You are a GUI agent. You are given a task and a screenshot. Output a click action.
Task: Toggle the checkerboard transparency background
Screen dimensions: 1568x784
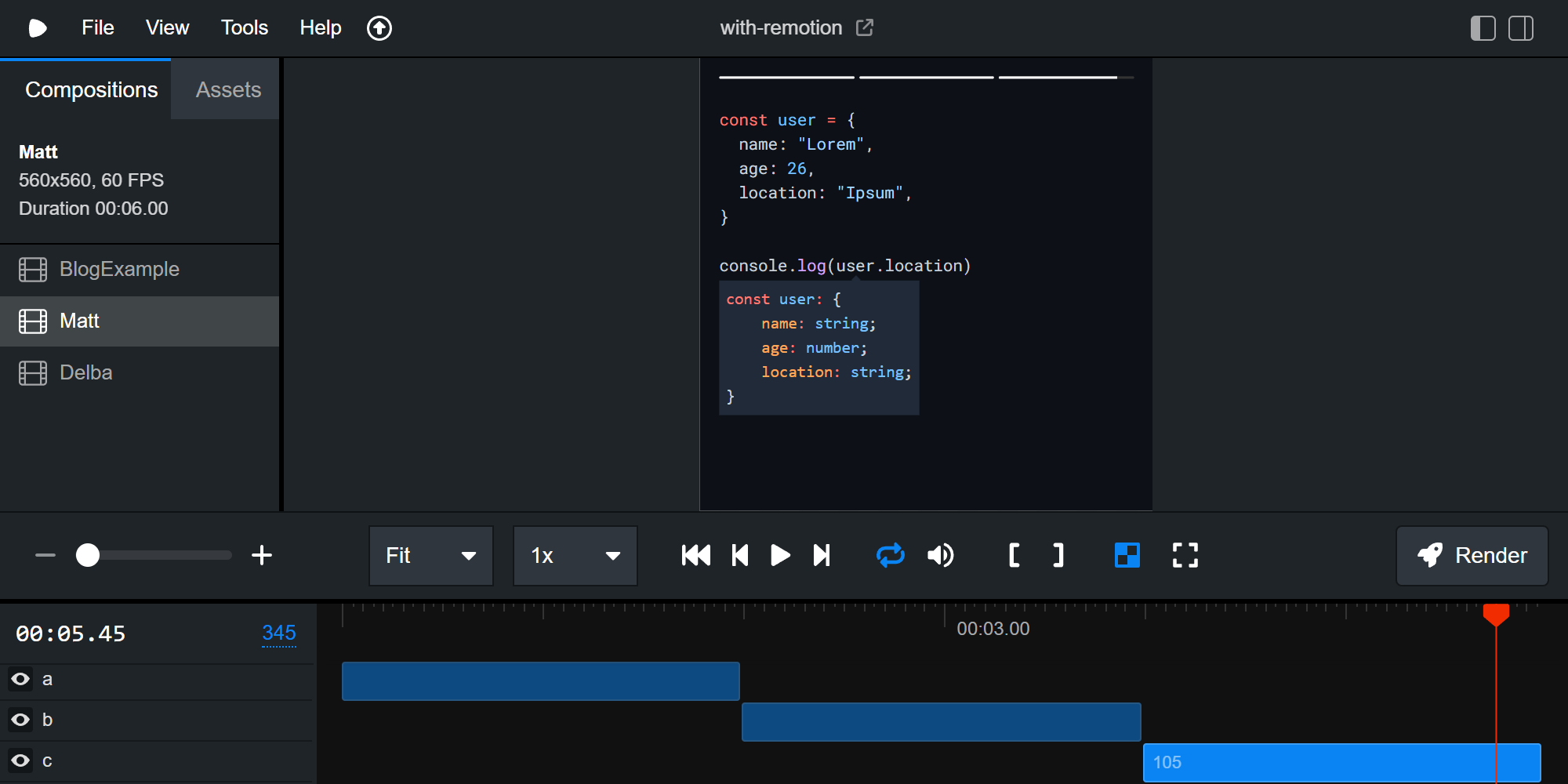click(1127, 555)
